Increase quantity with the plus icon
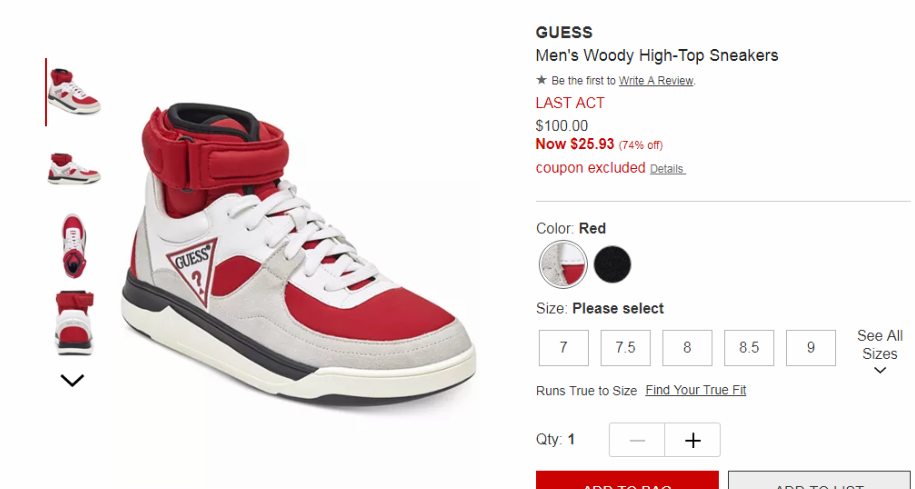This screenshot has height=489, width=915. (693, 440)
